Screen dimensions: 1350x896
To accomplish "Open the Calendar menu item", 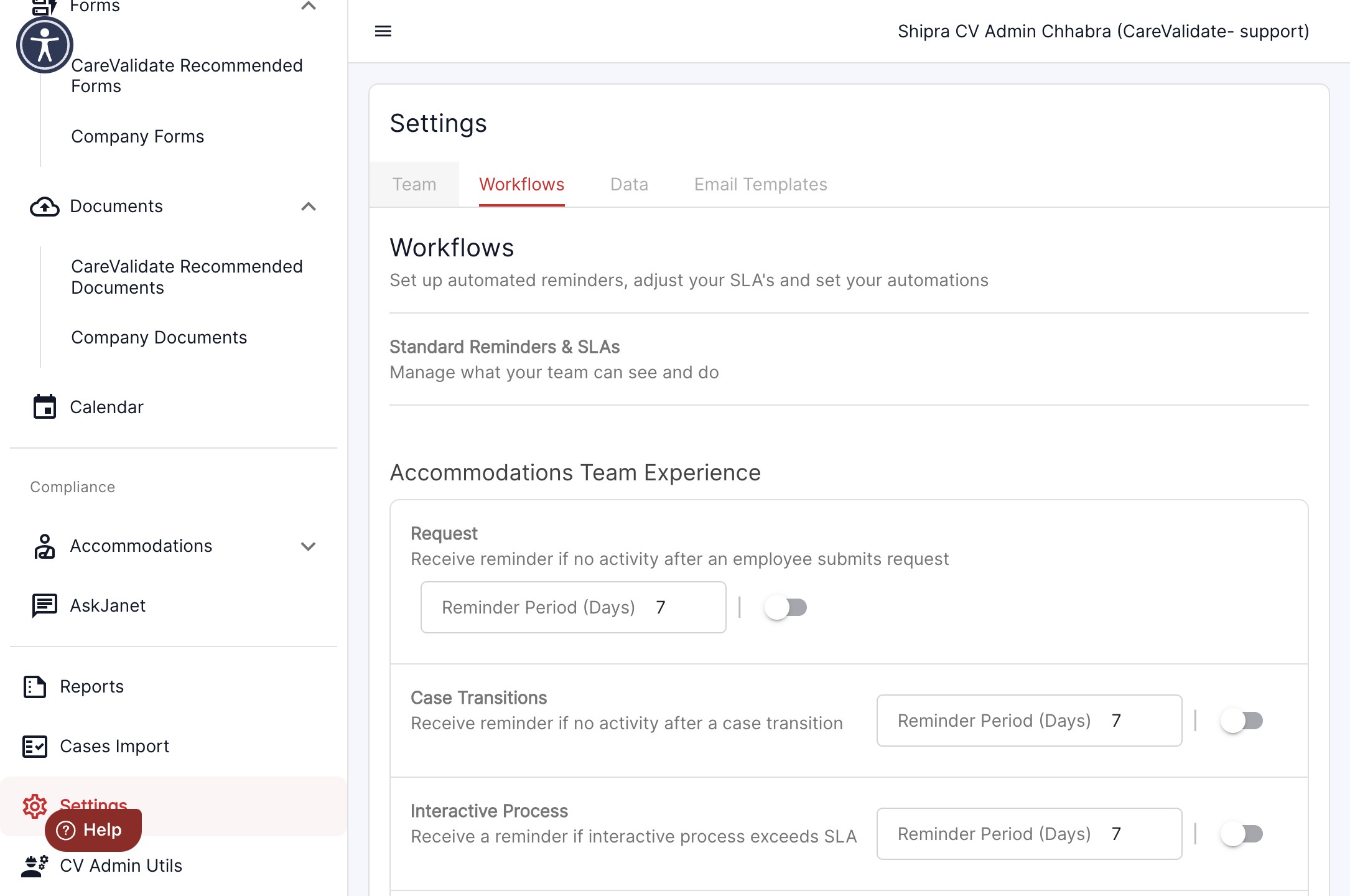I will pyautogui.click(x=106, y=407).
